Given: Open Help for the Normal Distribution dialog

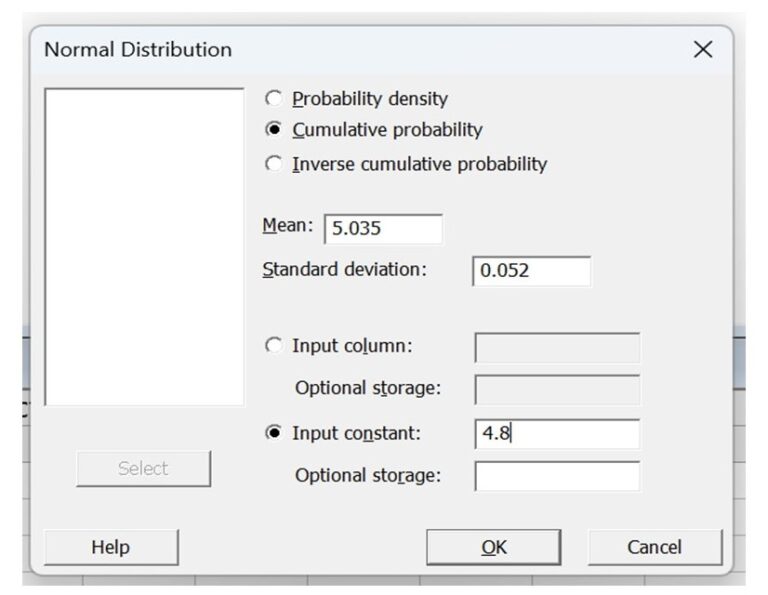Looking at the screenshot, I should tap(111, 547).
